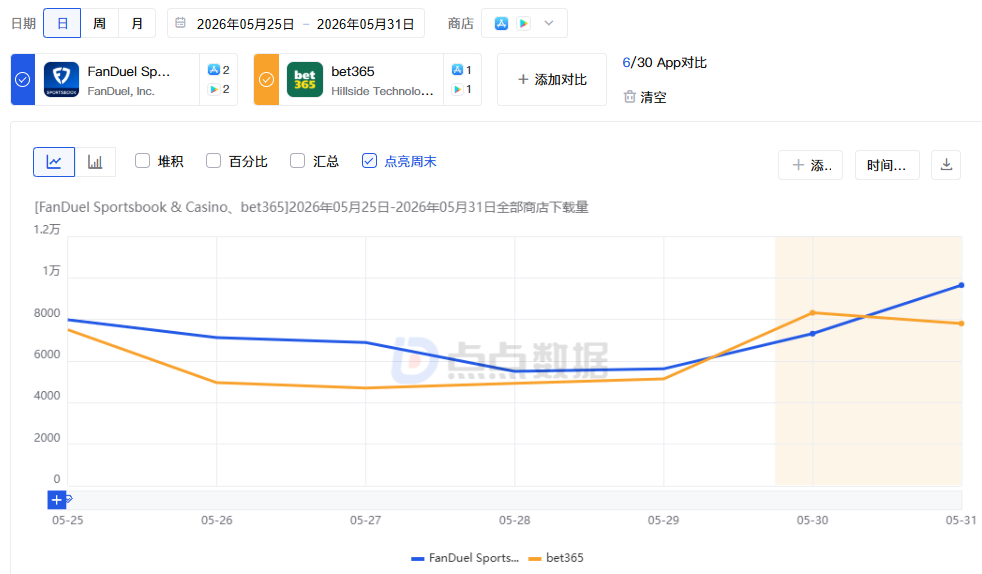Uncheck the orange bet365 comparison toggle
Image resolution: width=982 pixels, height=574 pixels.
(266, 79)
